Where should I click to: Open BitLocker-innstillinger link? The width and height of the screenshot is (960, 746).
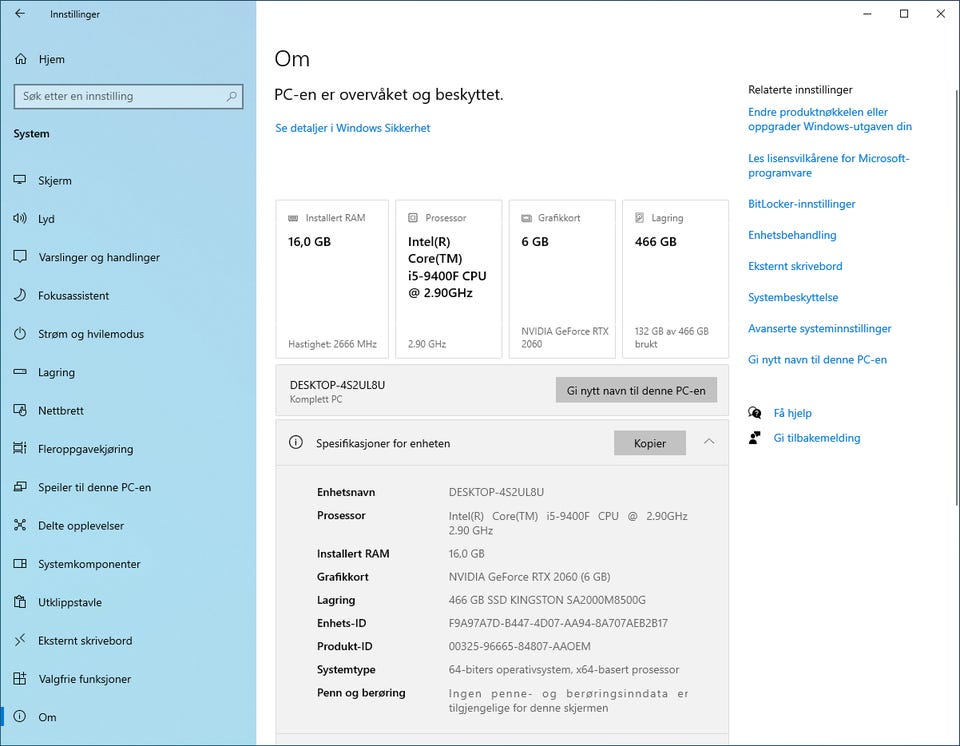pyautogui.click(x=801, y=204)
